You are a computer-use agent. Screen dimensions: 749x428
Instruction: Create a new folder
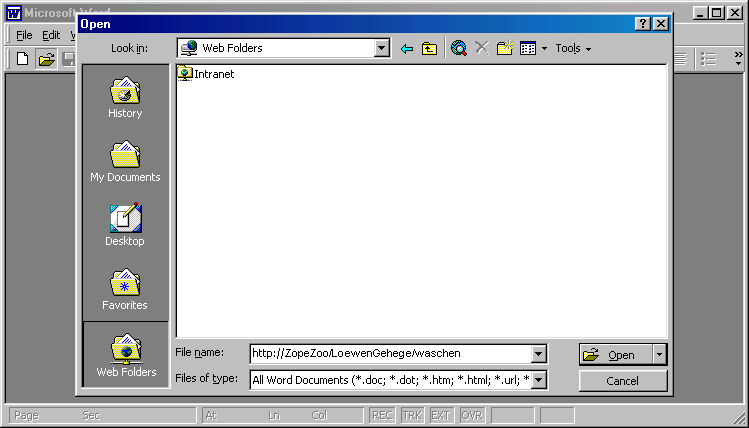click(504, 48)
